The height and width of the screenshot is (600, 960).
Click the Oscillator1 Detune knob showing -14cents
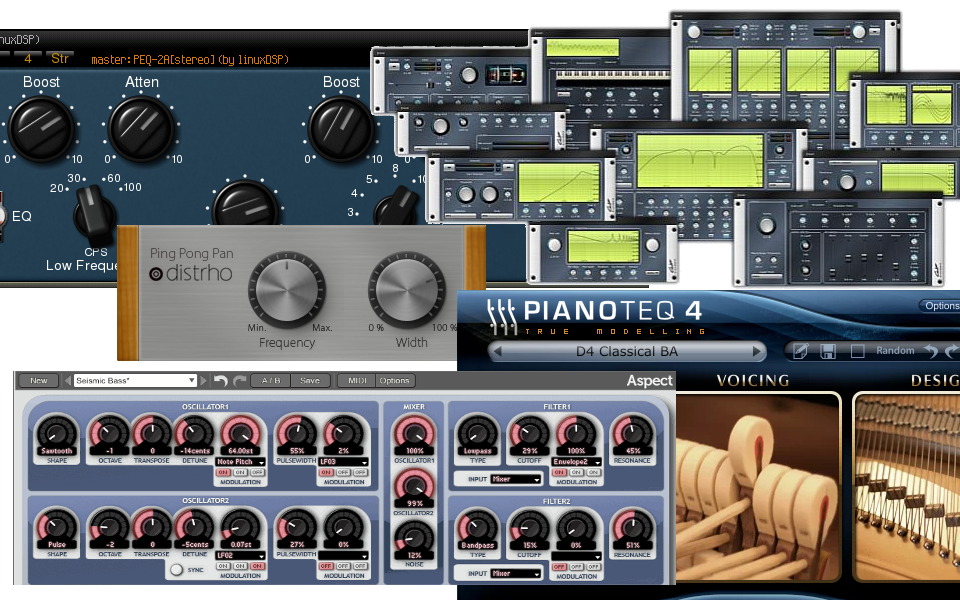[195, 432]
